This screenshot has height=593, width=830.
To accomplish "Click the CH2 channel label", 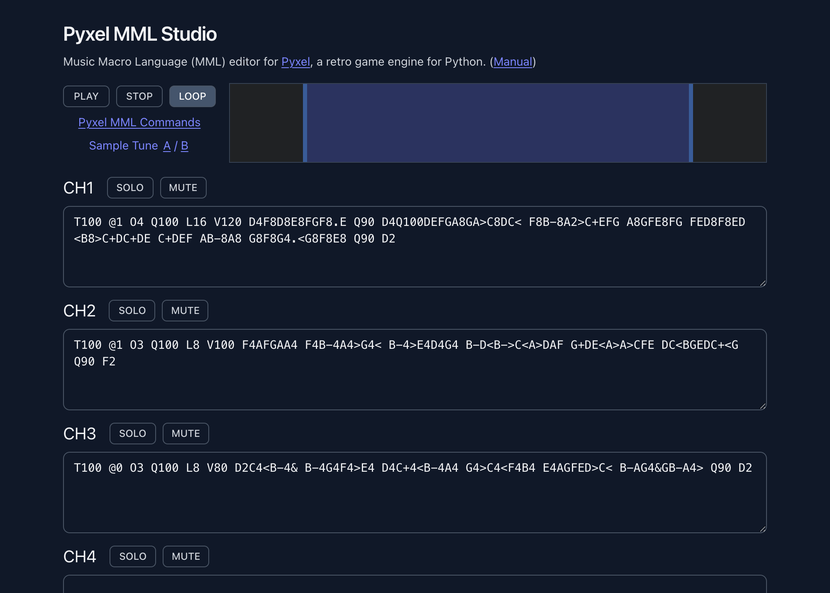I will coord(79,311).
